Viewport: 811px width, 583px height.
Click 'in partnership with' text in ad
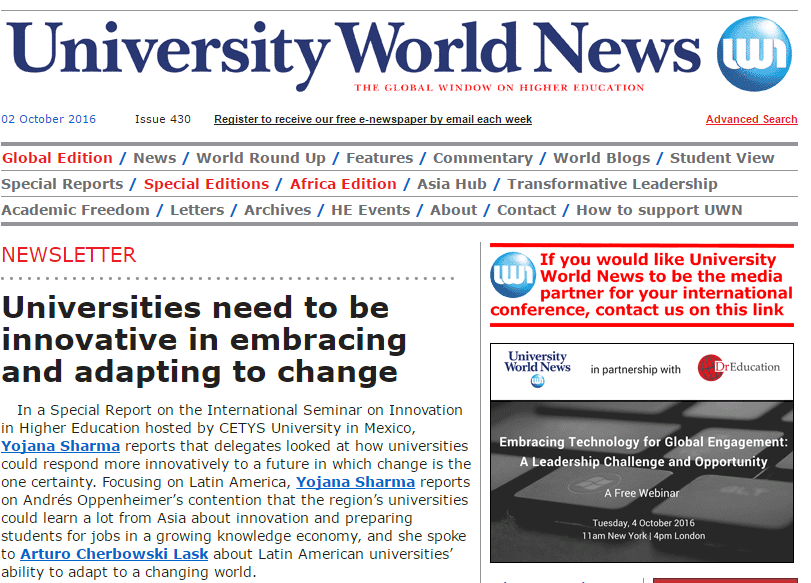(636, 369)
